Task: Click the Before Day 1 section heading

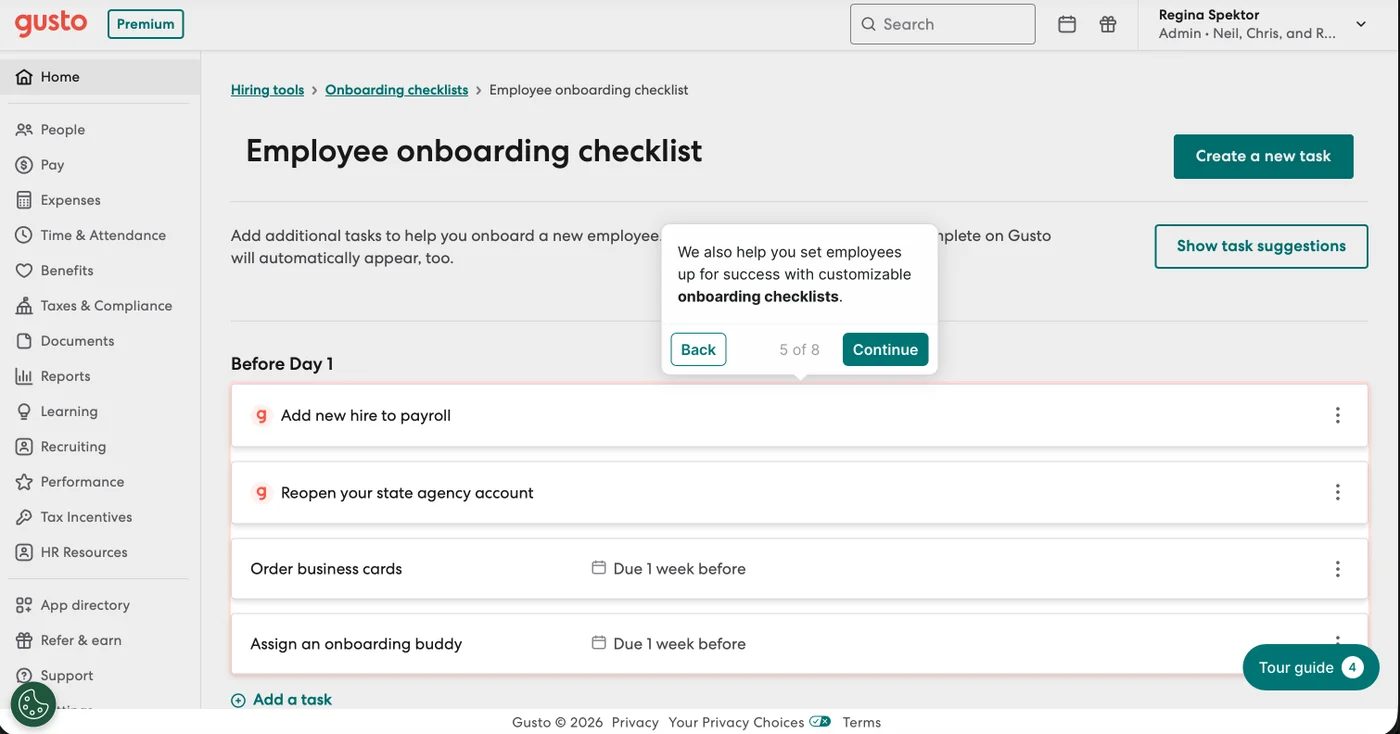Action: (282, 364)
